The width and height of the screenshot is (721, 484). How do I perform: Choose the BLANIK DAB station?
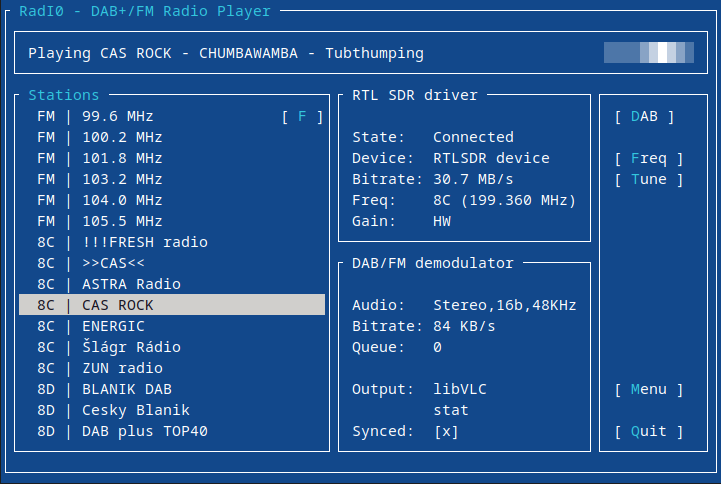(172, 389)
